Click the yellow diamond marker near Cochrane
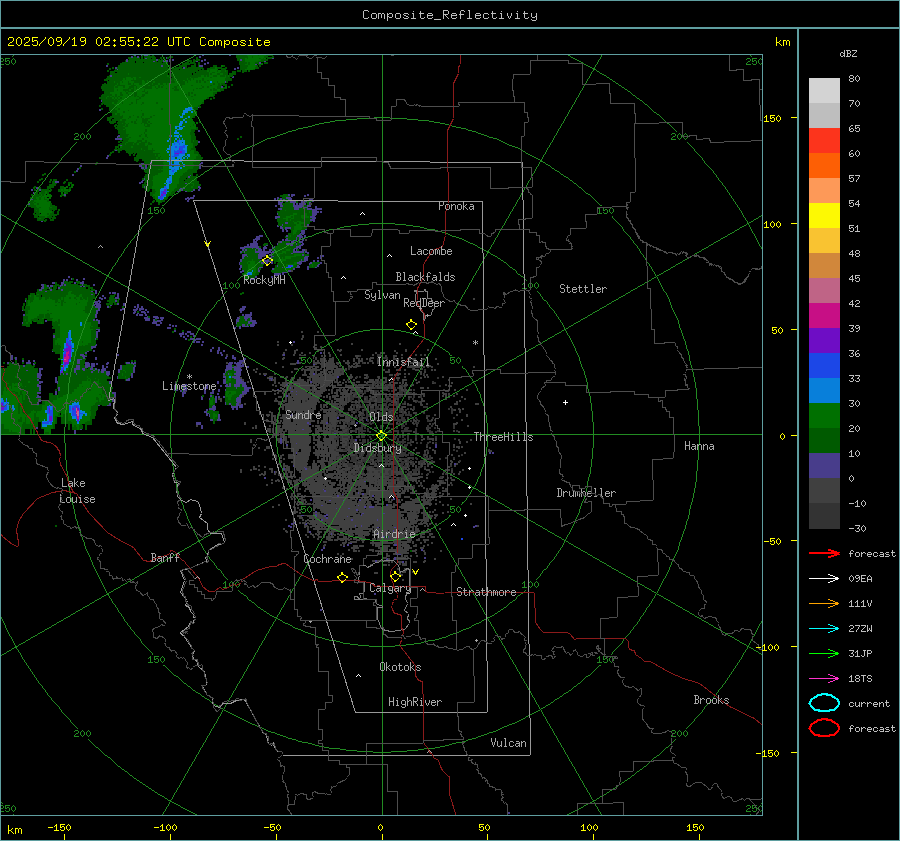The height and width of the screenshot is (841, 900). pyautogui.click(x=343, y=577)
